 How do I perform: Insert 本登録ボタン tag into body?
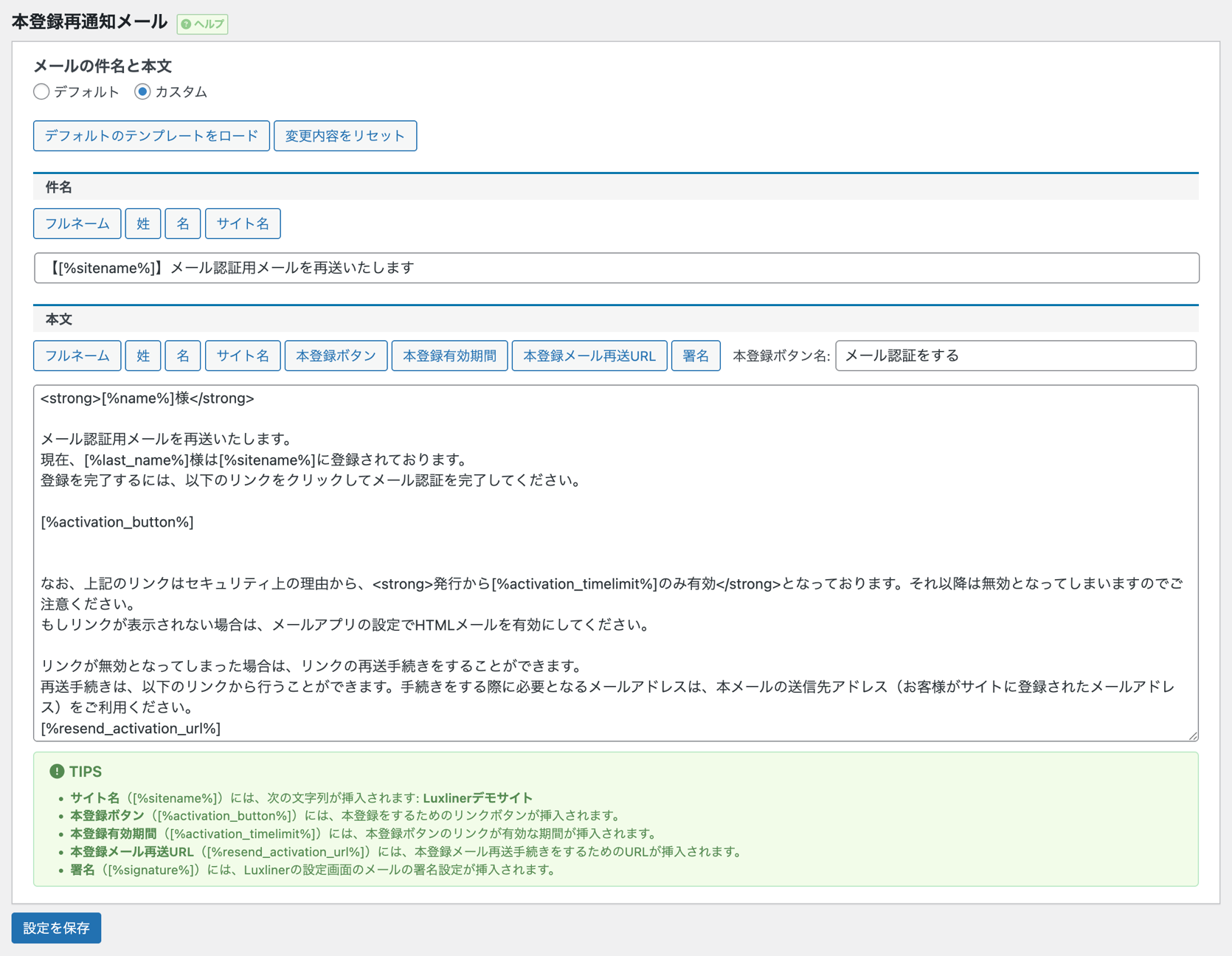(x=336, y=356)
